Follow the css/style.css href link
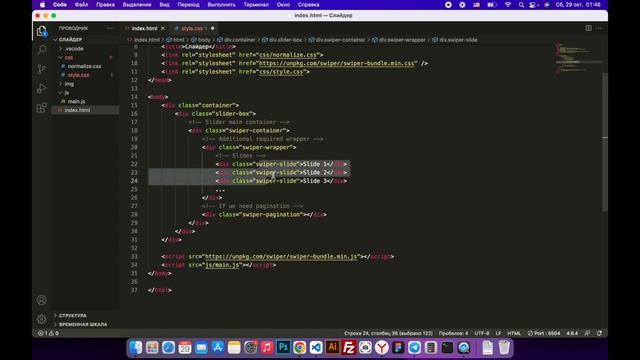The height and width of the screenshot is (360, 640). pyautogui.click(x=282, y=71)
